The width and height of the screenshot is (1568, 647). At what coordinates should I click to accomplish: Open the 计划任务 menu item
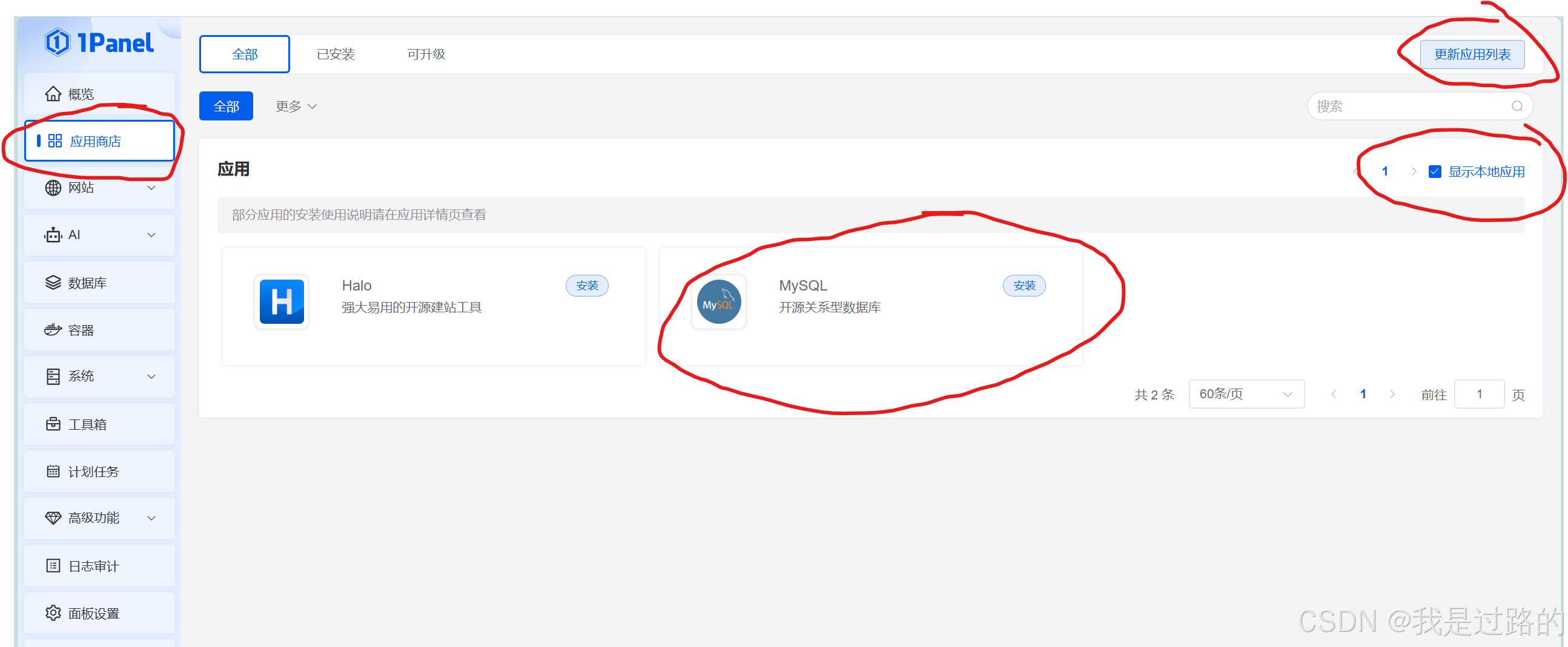coord(99,471)
